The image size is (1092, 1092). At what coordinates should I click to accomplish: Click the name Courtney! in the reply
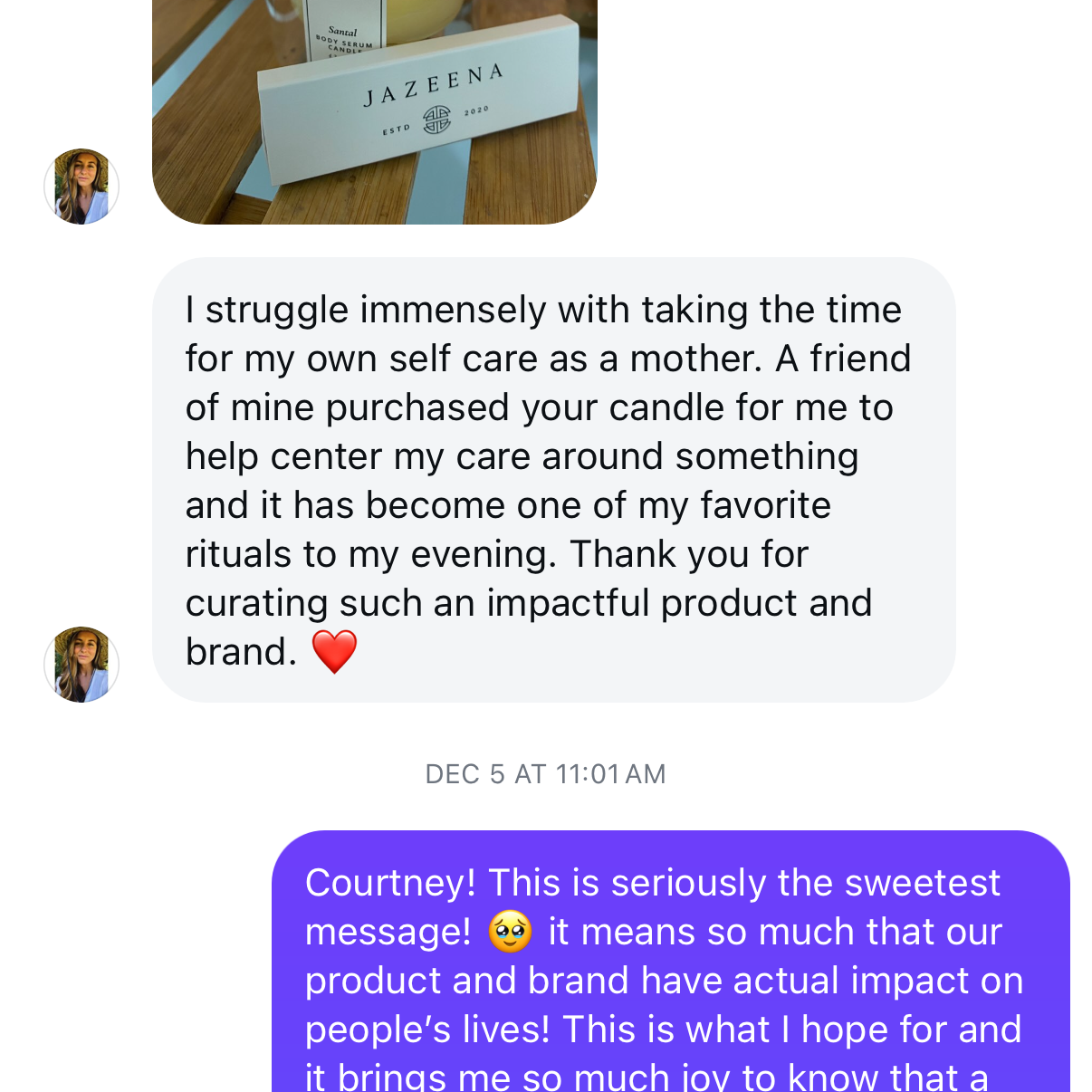[x=390, y=883]
